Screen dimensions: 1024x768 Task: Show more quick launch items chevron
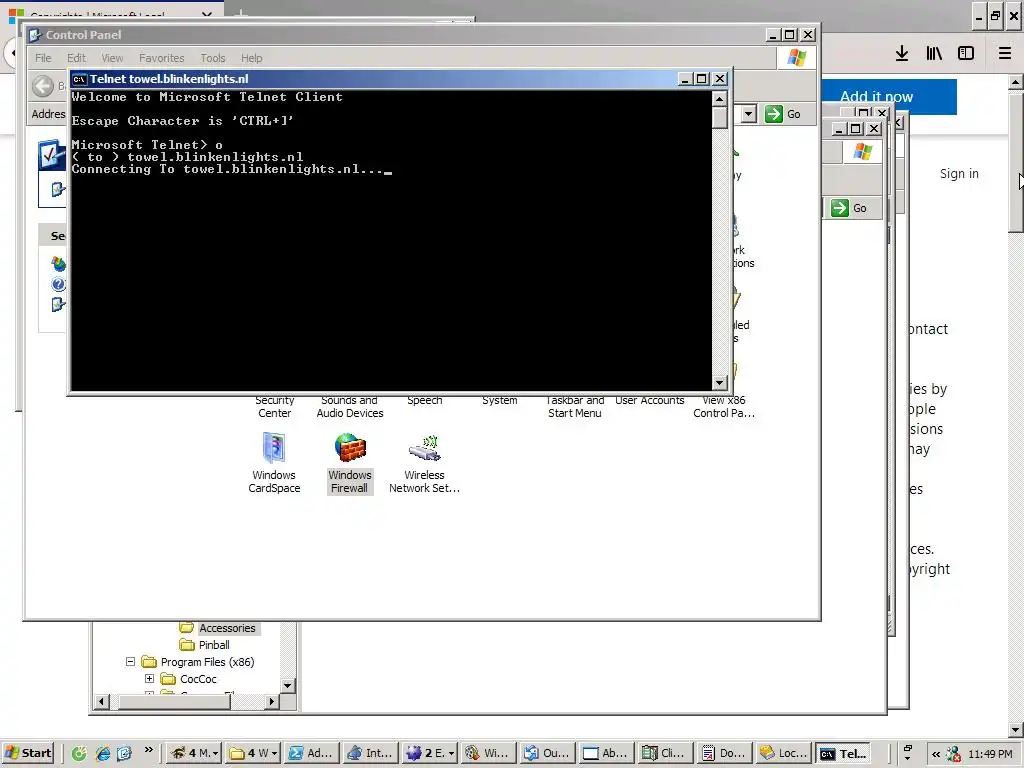tap(149, 750)
